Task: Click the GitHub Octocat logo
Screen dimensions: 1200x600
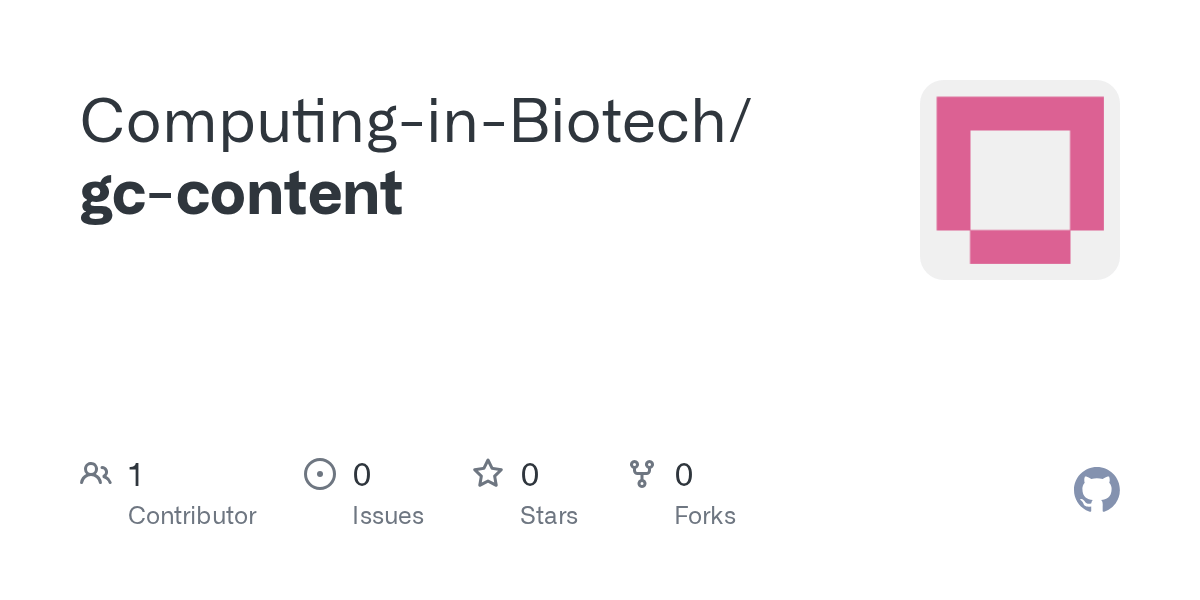Action: [x=1097, y=490]
